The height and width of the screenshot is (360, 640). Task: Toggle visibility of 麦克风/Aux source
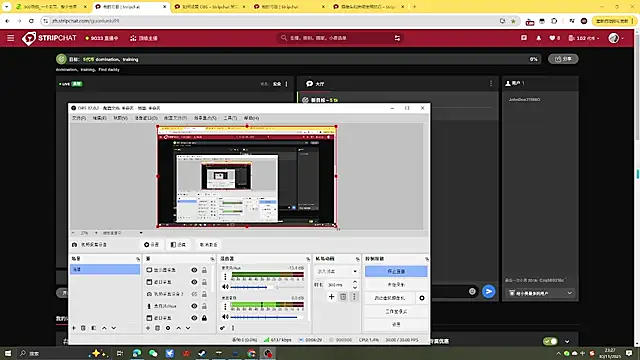(194, 306)
